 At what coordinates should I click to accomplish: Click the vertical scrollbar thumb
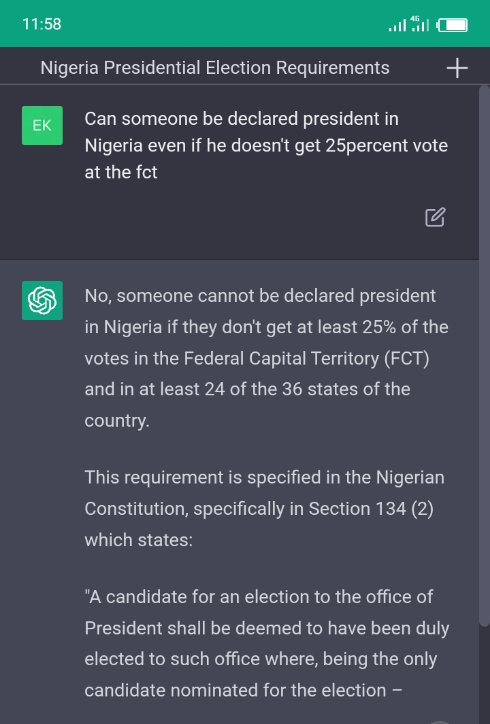[484, 356]
